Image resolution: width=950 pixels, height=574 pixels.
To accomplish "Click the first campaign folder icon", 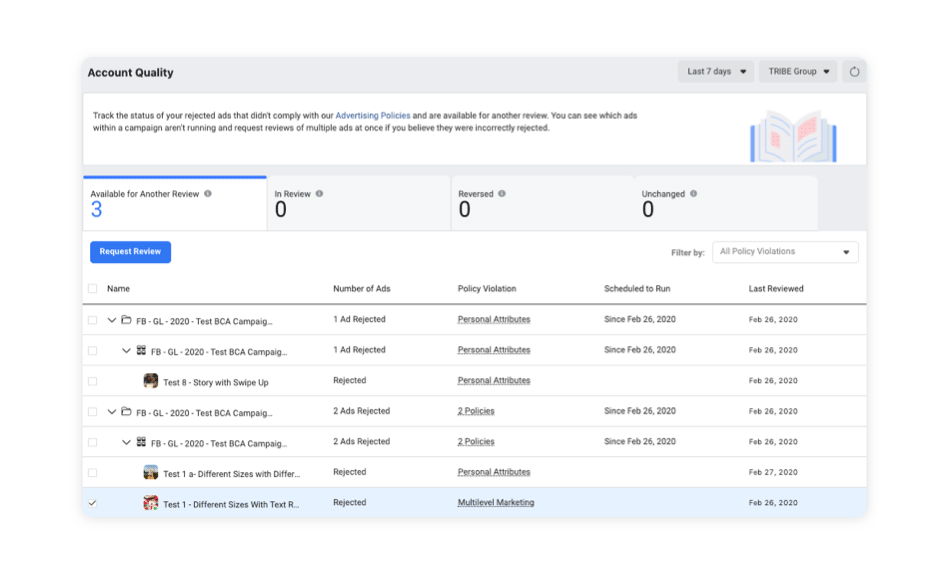I will point(126,320).
